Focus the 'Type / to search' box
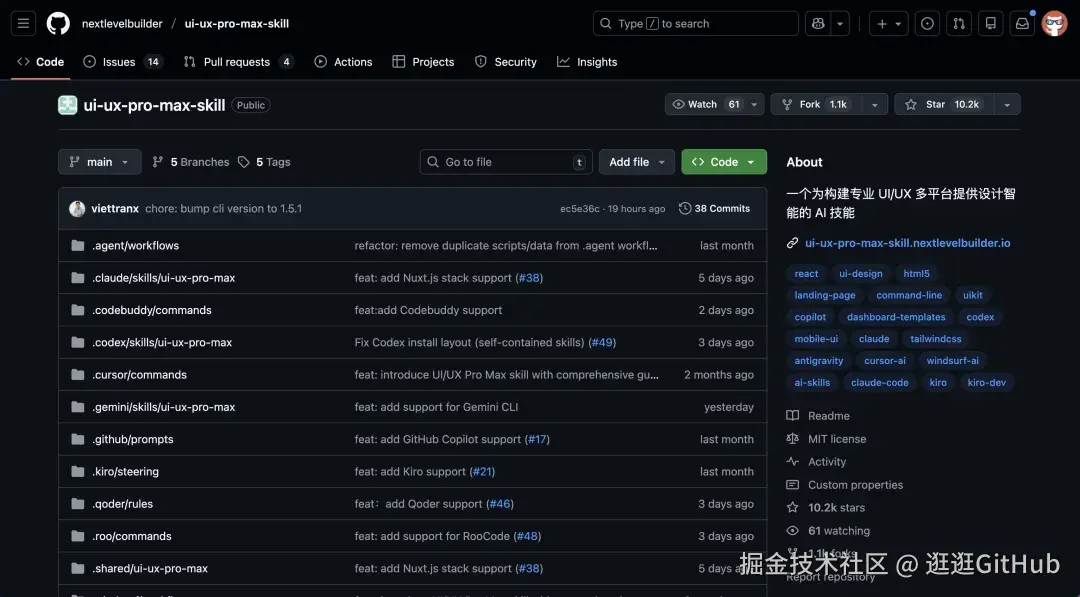This screenshot has height=597, width=1080. click(696, 23)
